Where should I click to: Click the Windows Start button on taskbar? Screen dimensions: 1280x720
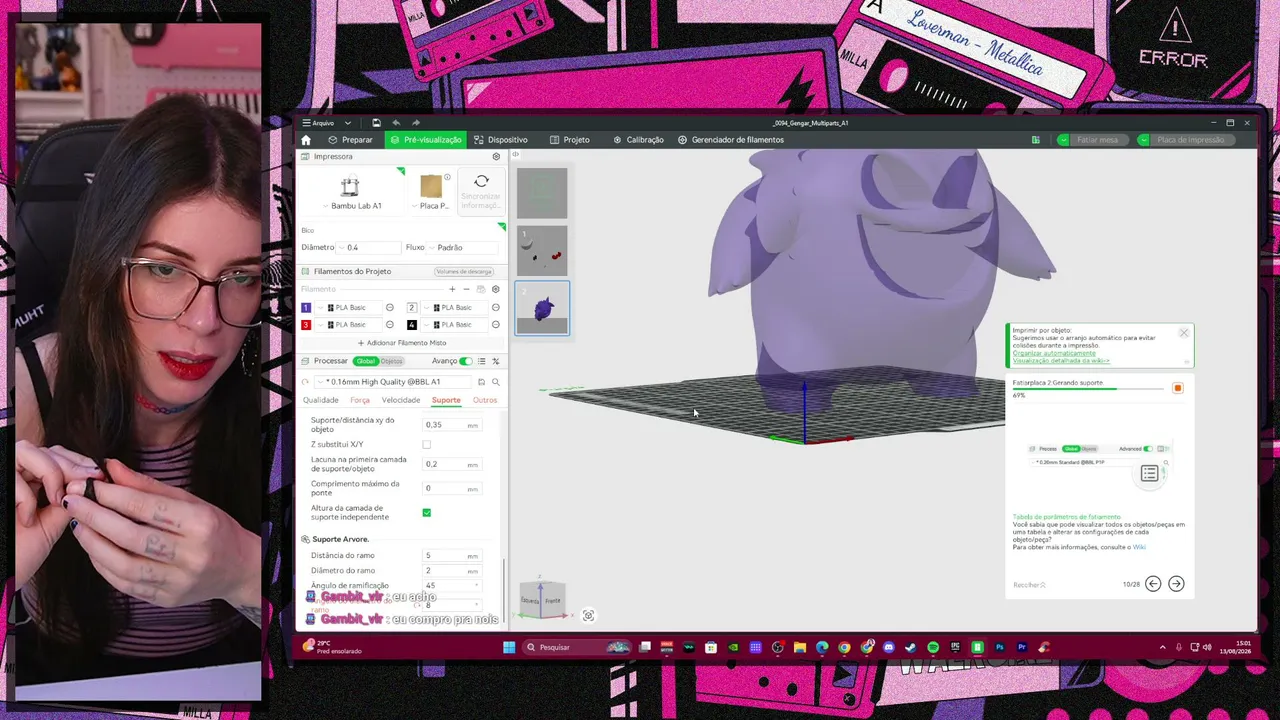[x=509, y=647]
